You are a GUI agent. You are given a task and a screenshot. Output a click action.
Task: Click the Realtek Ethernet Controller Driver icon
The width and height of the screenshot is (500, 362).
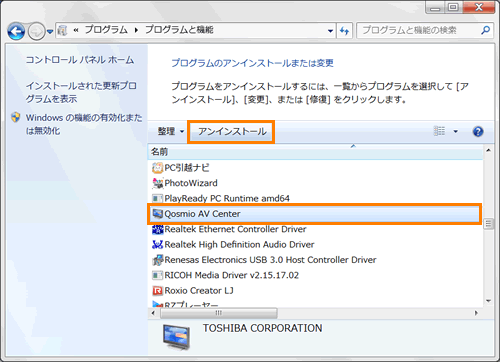coord(157,229)
